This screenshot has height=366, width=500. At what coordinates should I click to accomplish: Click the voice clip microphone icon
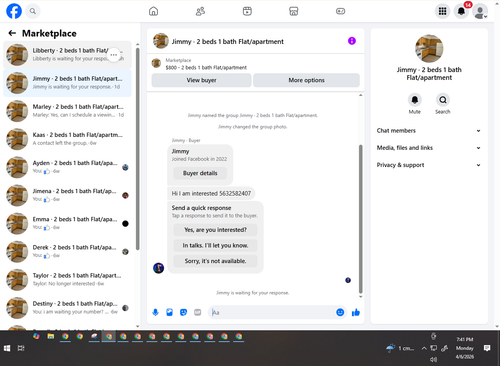click(x=155, y=312)
